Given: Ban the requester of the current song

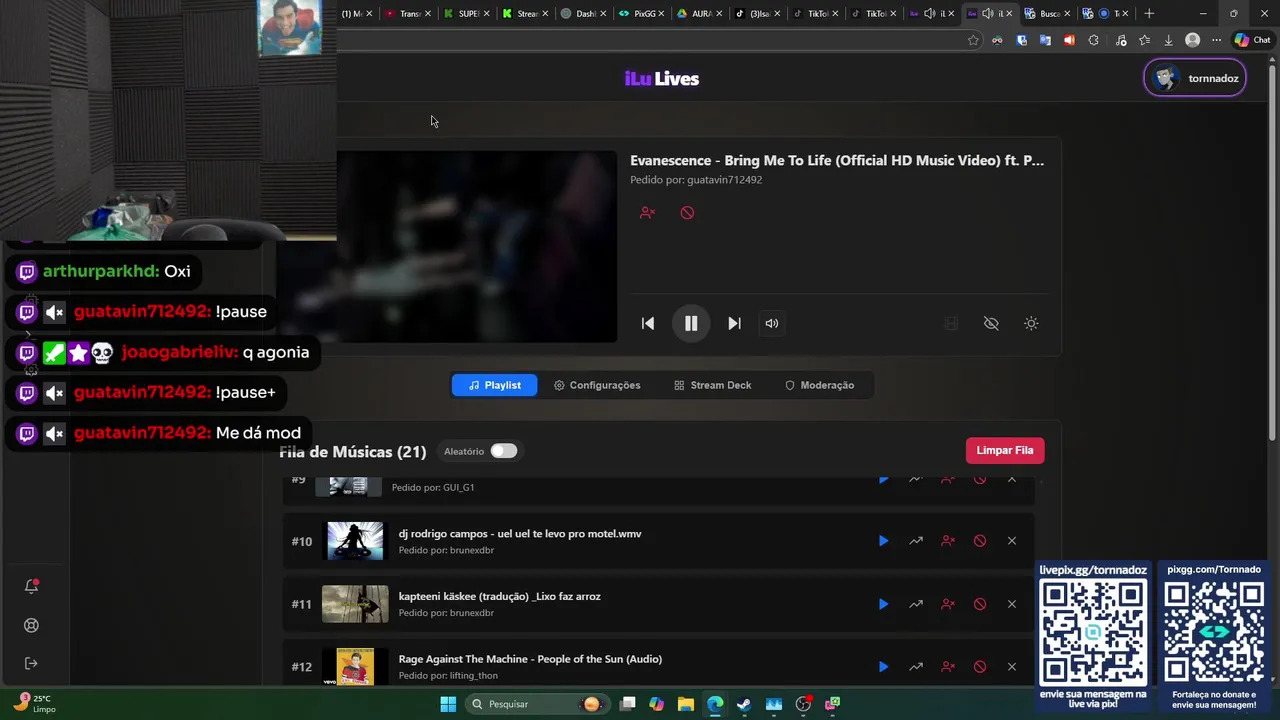Looking at the screenshot, I should pyautogui.click(x=647, y=213).
